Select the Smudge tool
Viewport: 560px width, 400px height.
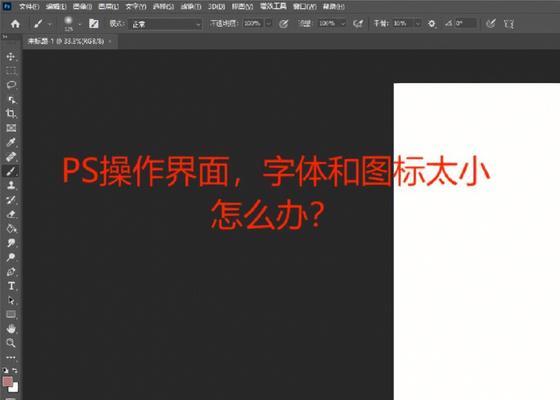tap(11, 243)
